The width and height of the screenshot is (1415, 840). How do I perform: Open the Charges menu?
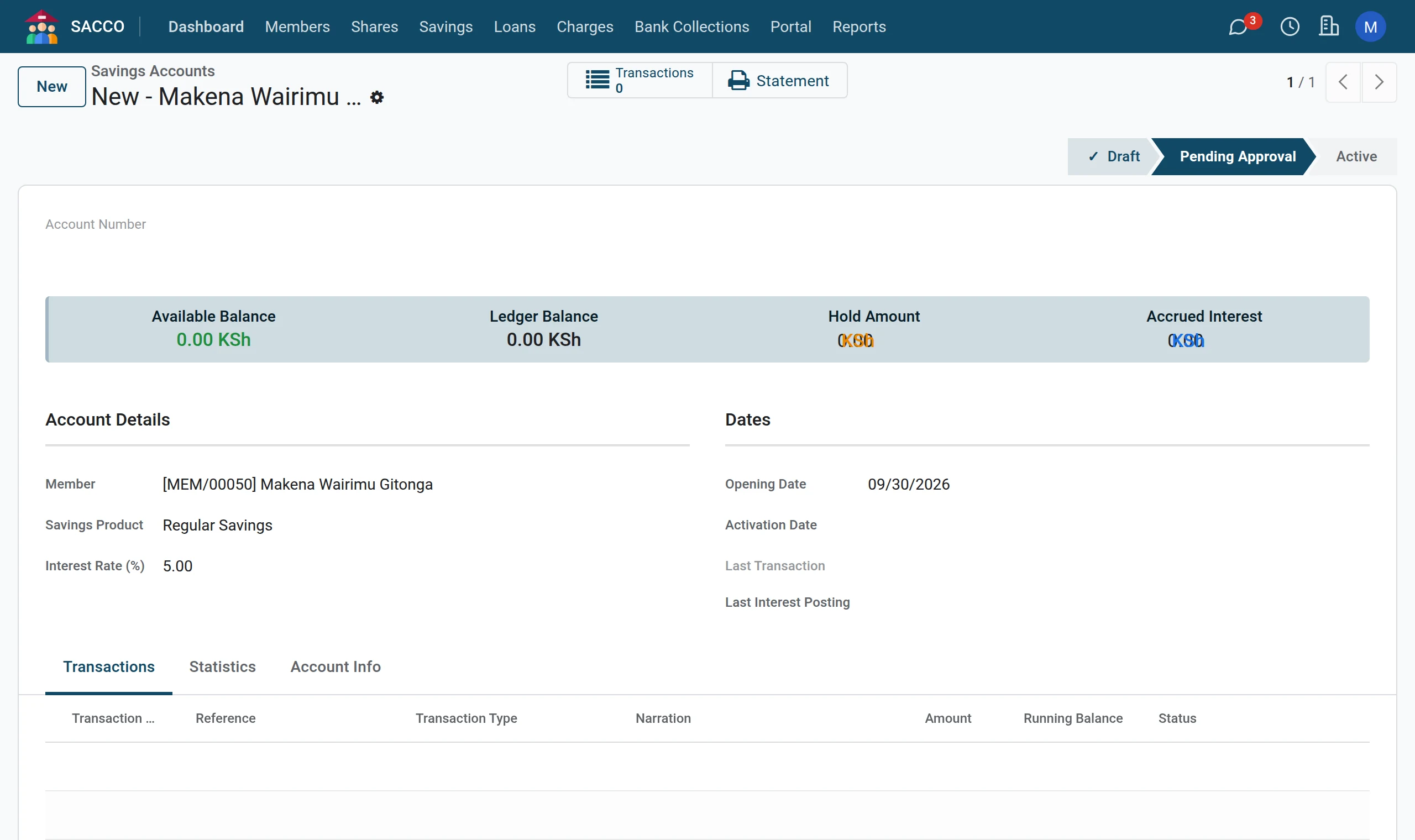point(585,27)
